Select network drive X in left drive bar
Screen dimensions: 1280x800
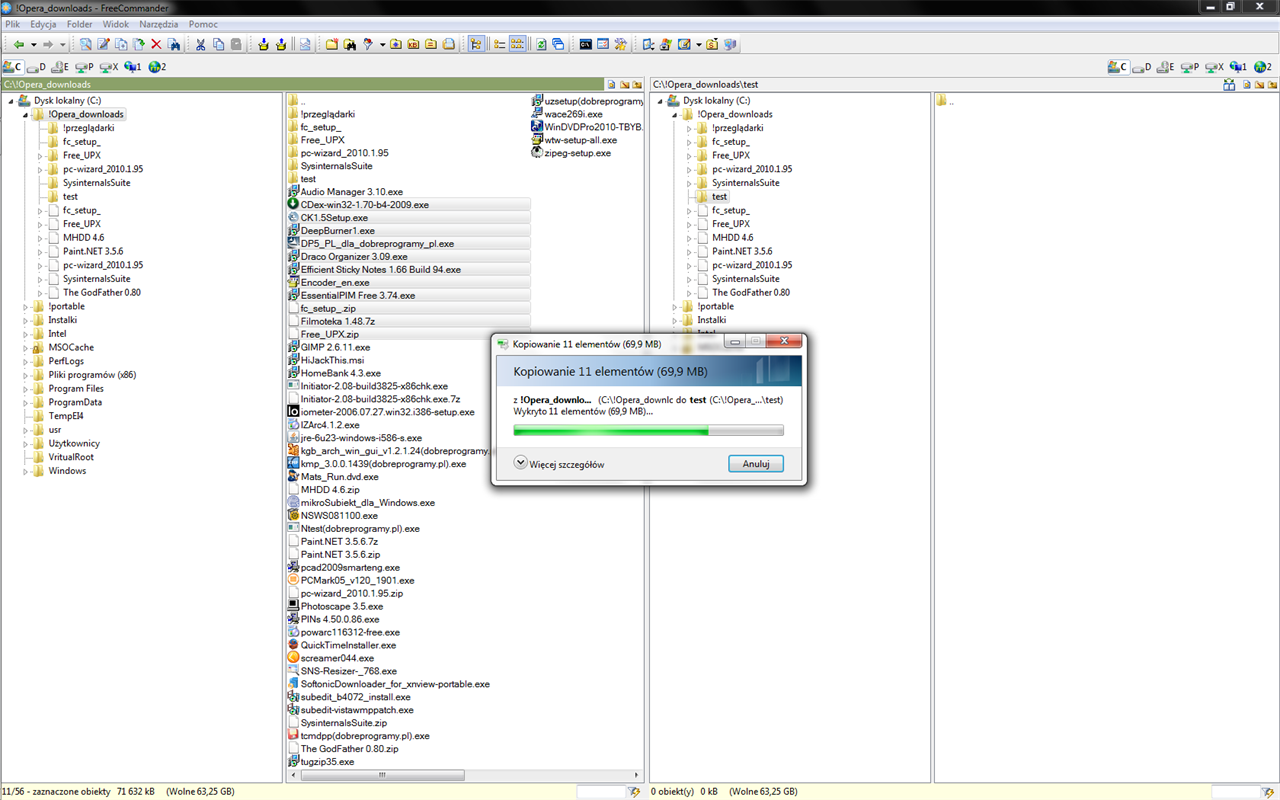pos(108,67)
